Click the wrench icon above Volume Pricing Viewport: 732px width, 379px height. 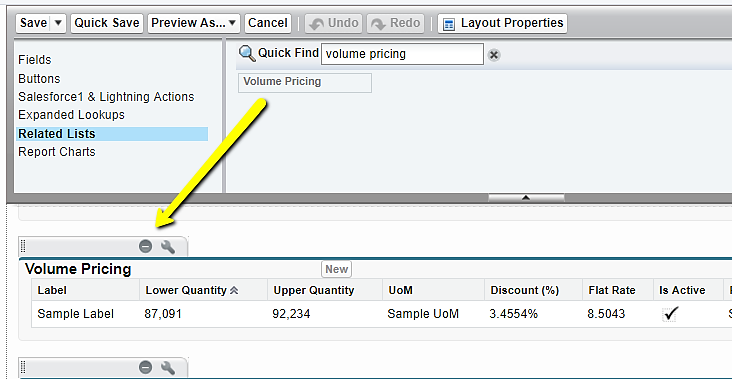(x=168, y=246)
